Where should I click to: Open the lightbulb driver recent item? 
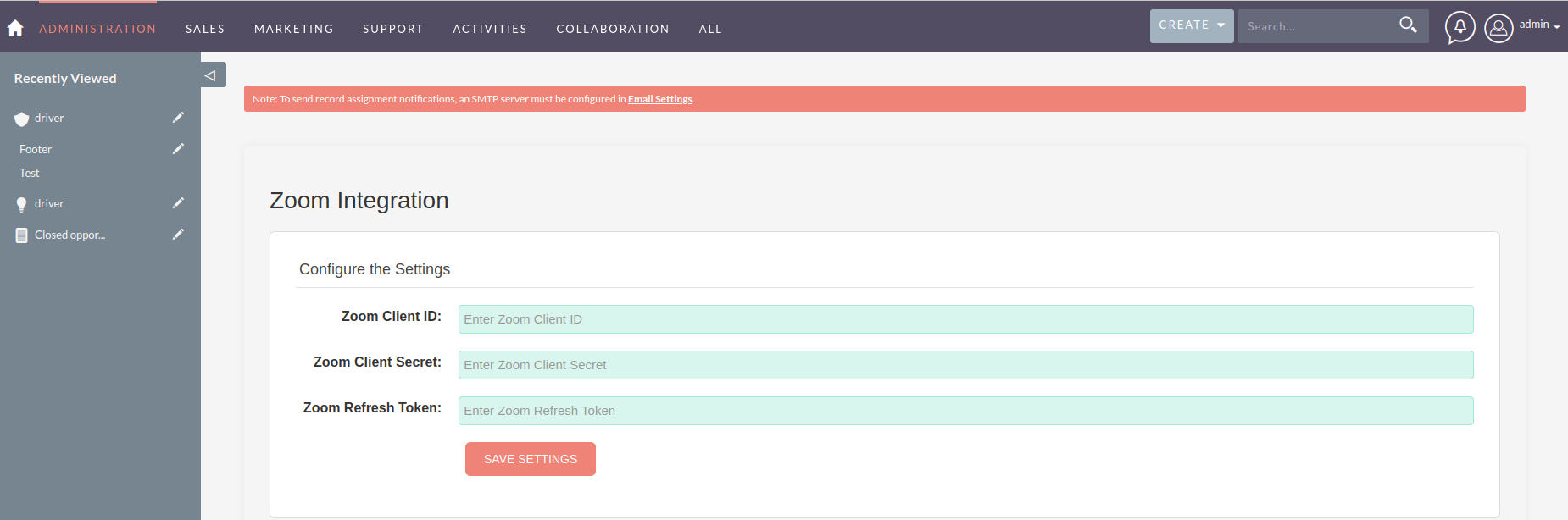pyautogui.click(x=49, y=203)
